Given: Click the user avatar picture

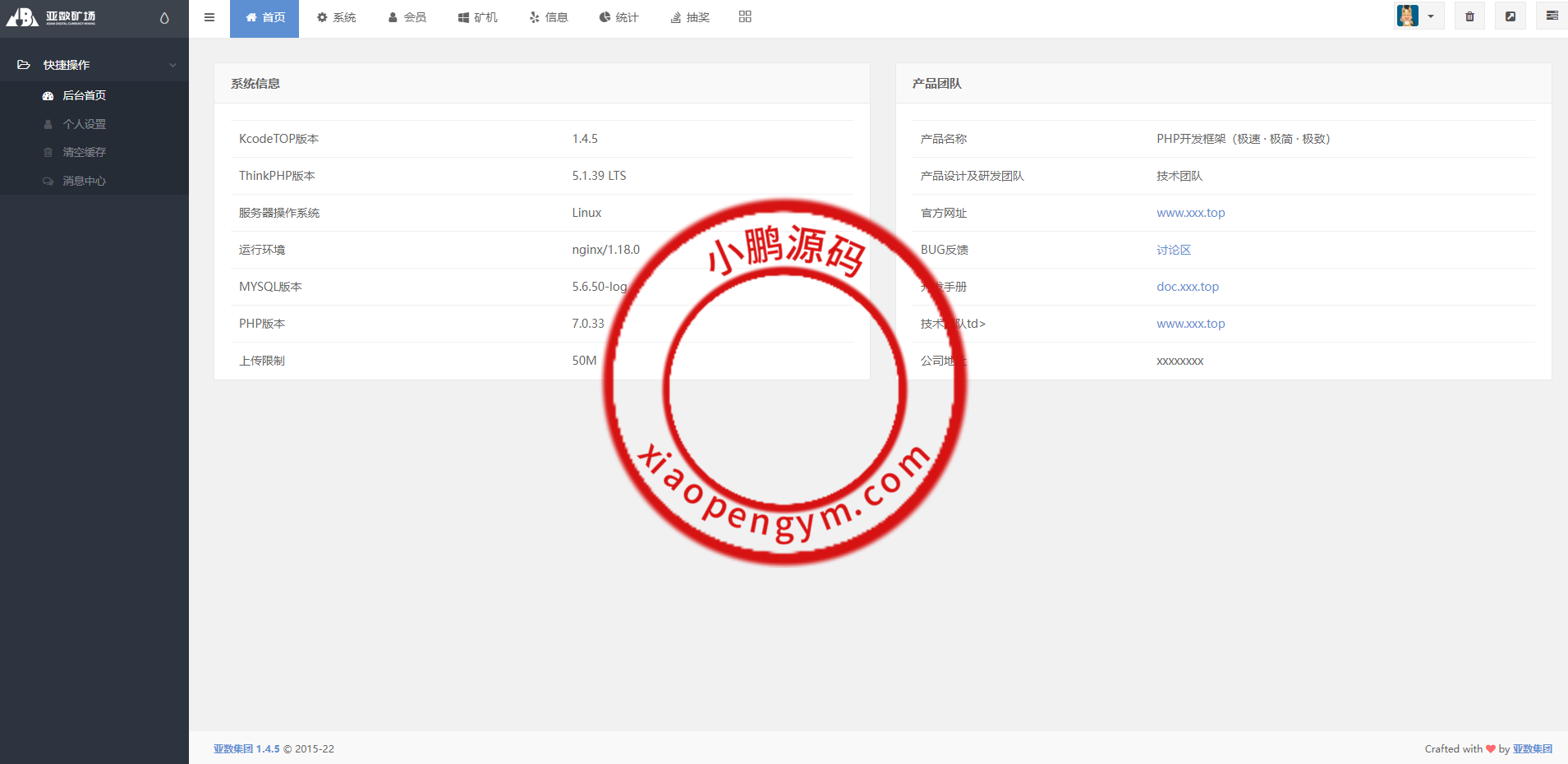Looking at the screenshot, I should click(x=1408, y=16).
